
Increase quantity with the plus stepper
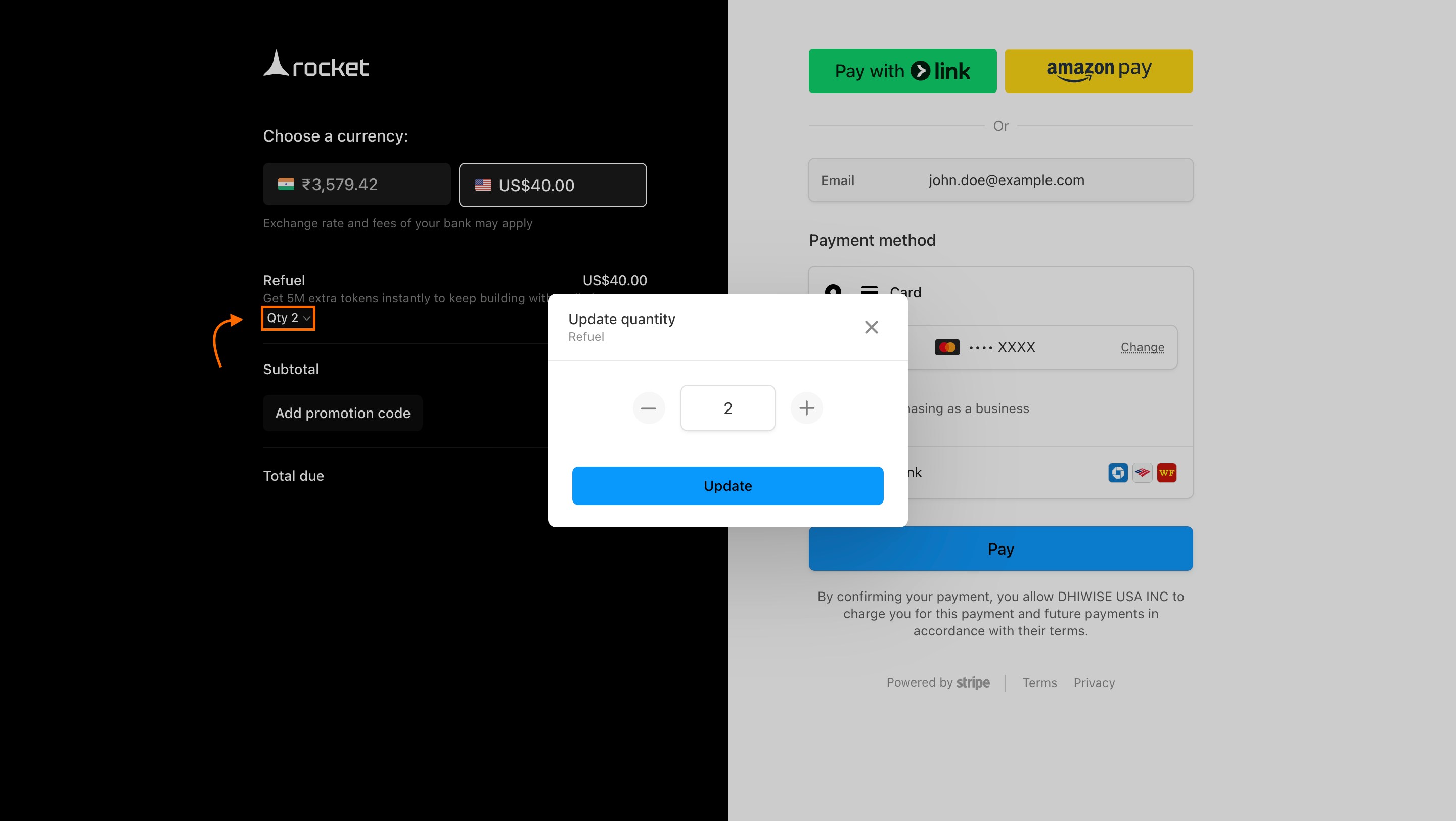coord(806,408)
